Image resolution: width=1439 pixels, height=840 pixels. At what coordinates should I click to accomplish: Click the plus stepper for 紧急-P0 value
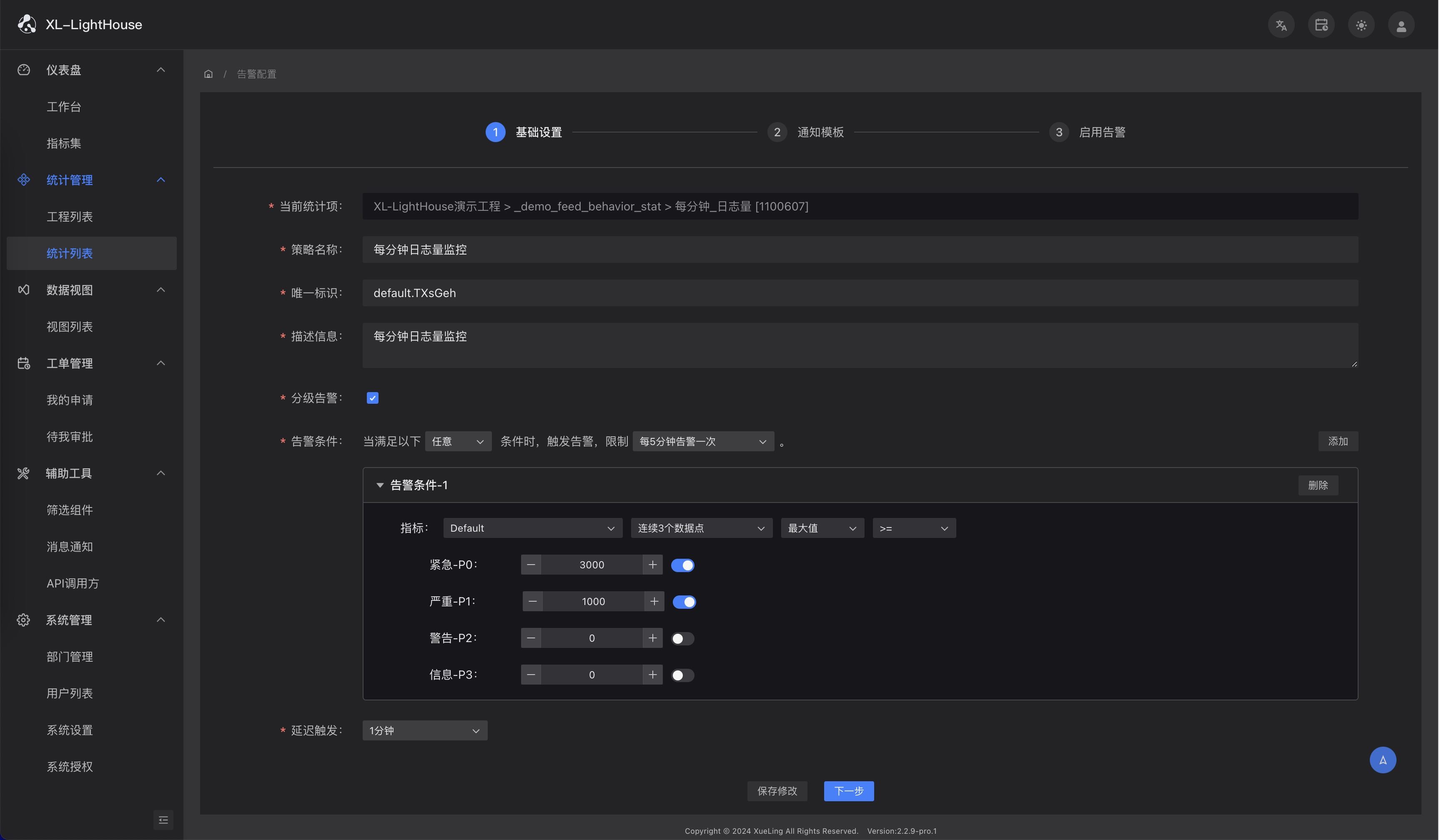pyautogui.click(x=652, y=565)
